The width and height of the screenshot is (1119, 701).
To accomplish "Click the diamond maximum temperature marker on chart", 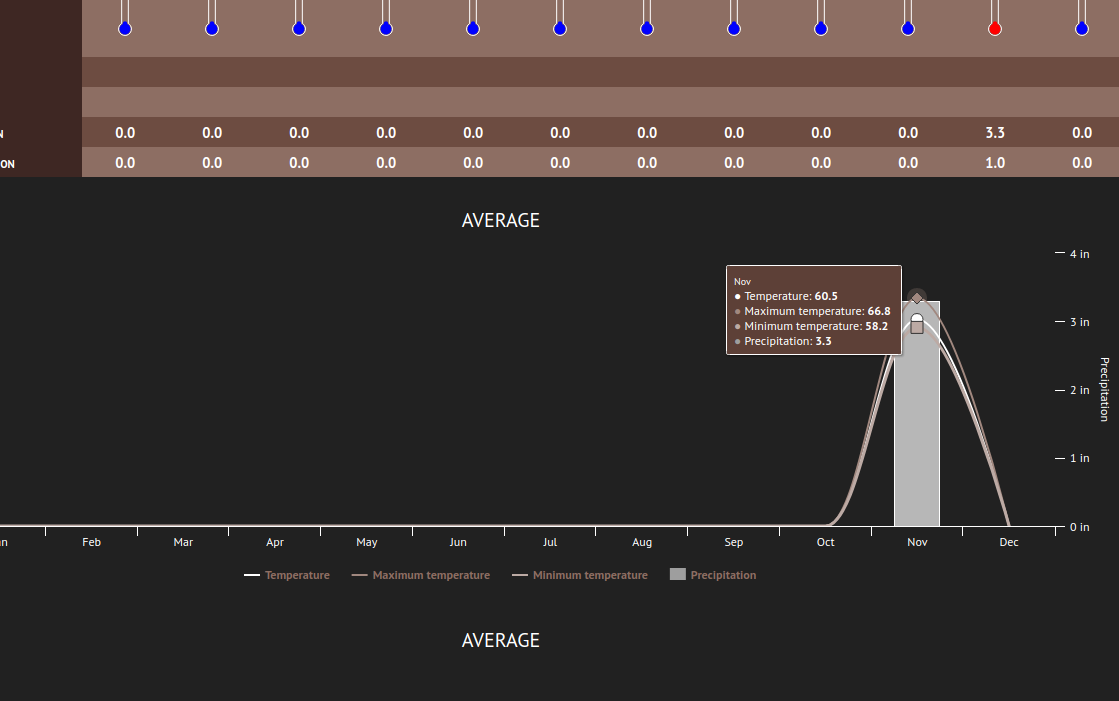I will pos(917,298).
